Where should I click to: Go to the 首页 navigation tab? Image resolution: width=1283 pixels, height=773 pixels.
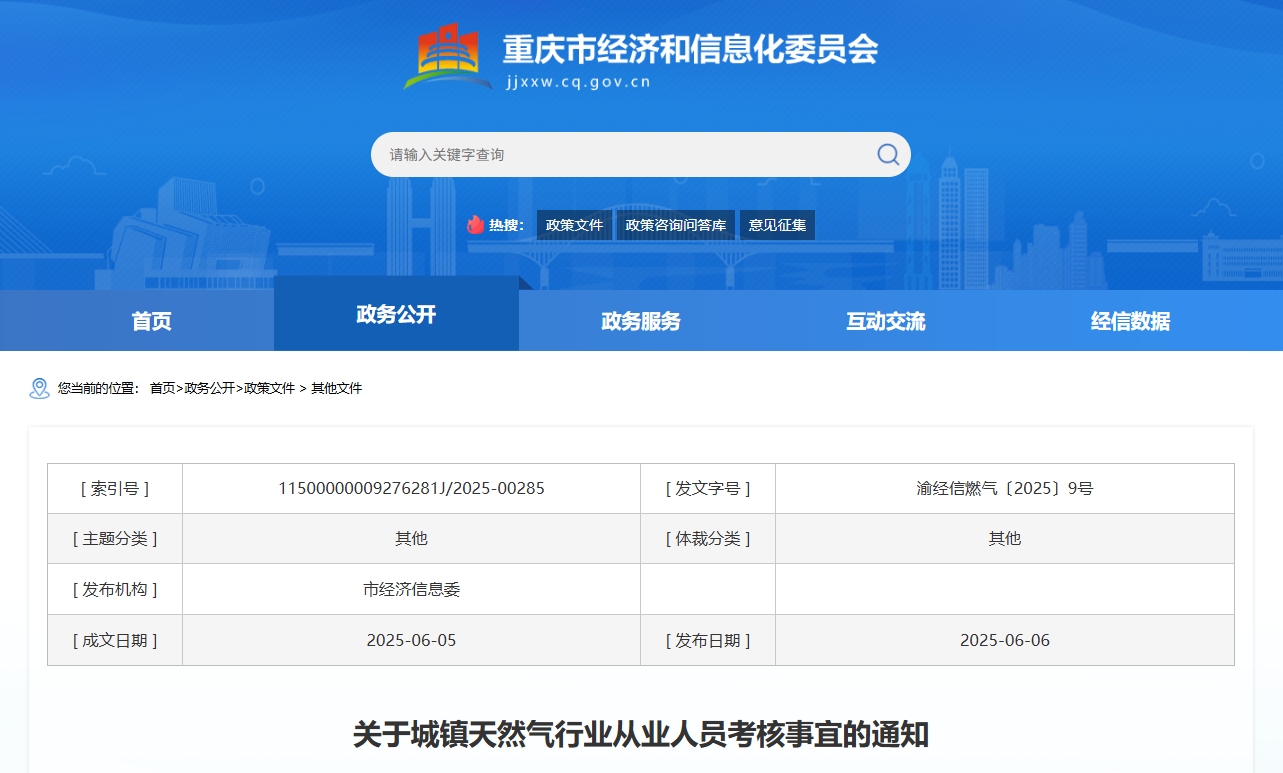pos(151,321)
